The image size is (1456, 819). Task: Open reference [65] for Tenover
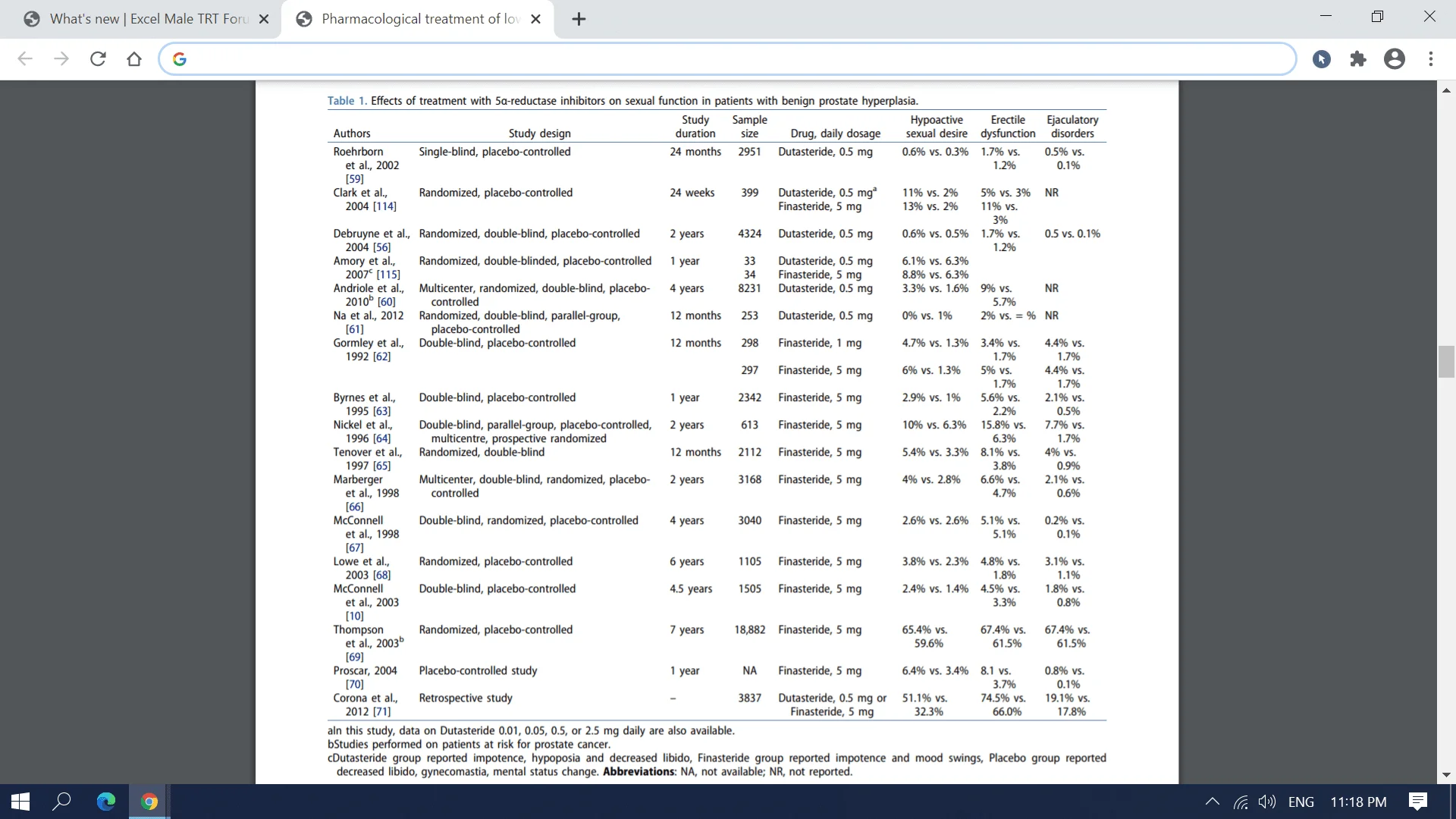381,466
